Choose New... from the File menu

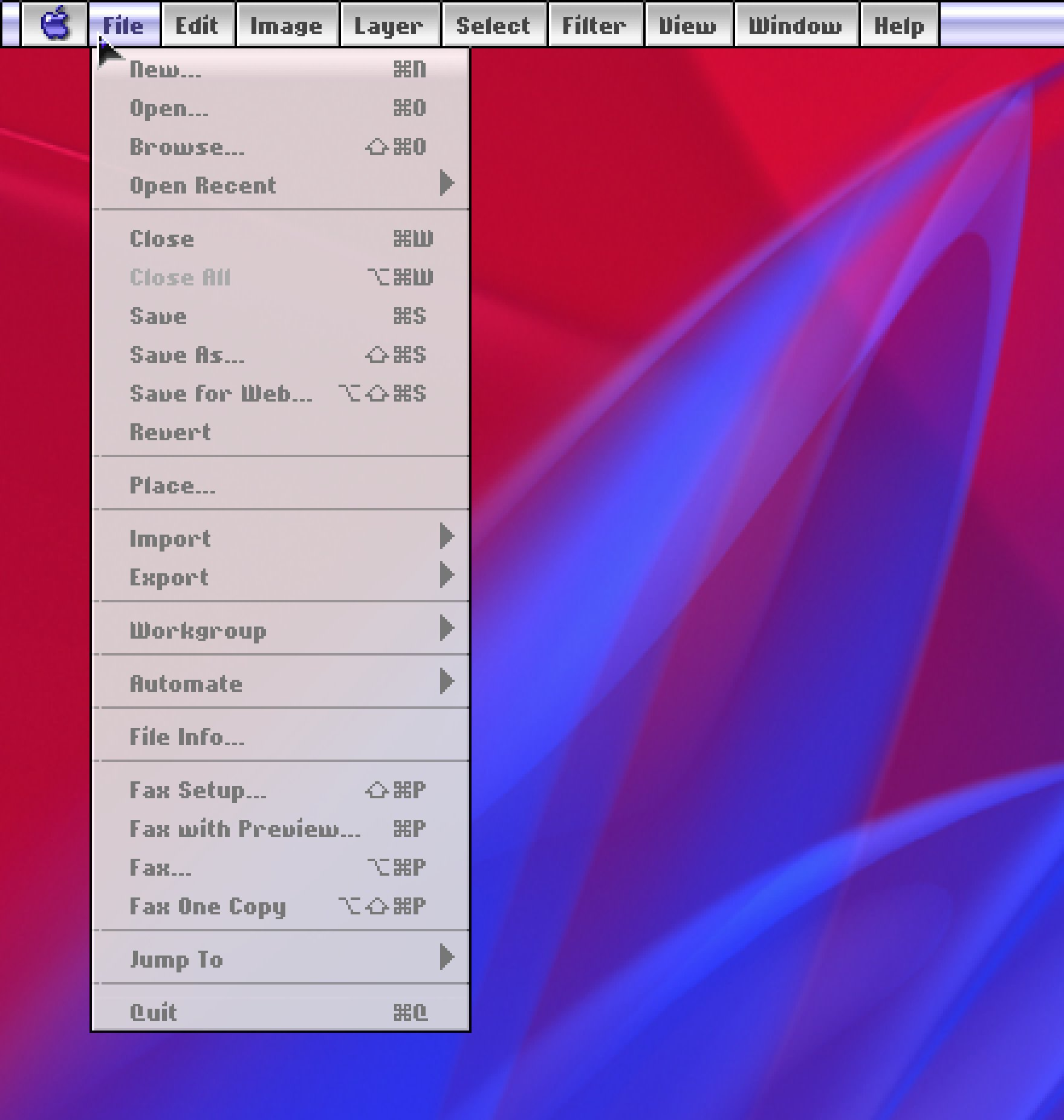281,70
